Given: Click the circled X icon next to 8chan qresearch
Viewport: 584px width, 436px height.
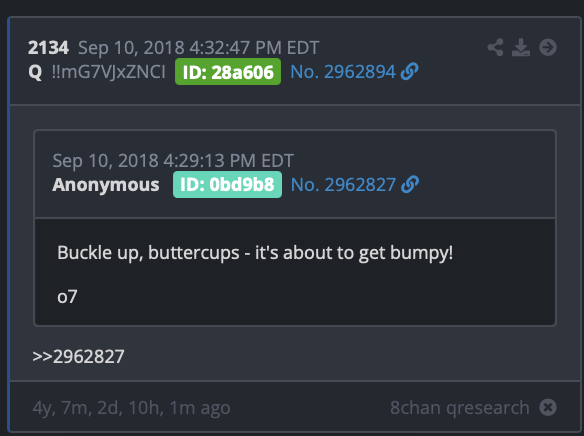Looking at the screenshot, I should (548, 407).
